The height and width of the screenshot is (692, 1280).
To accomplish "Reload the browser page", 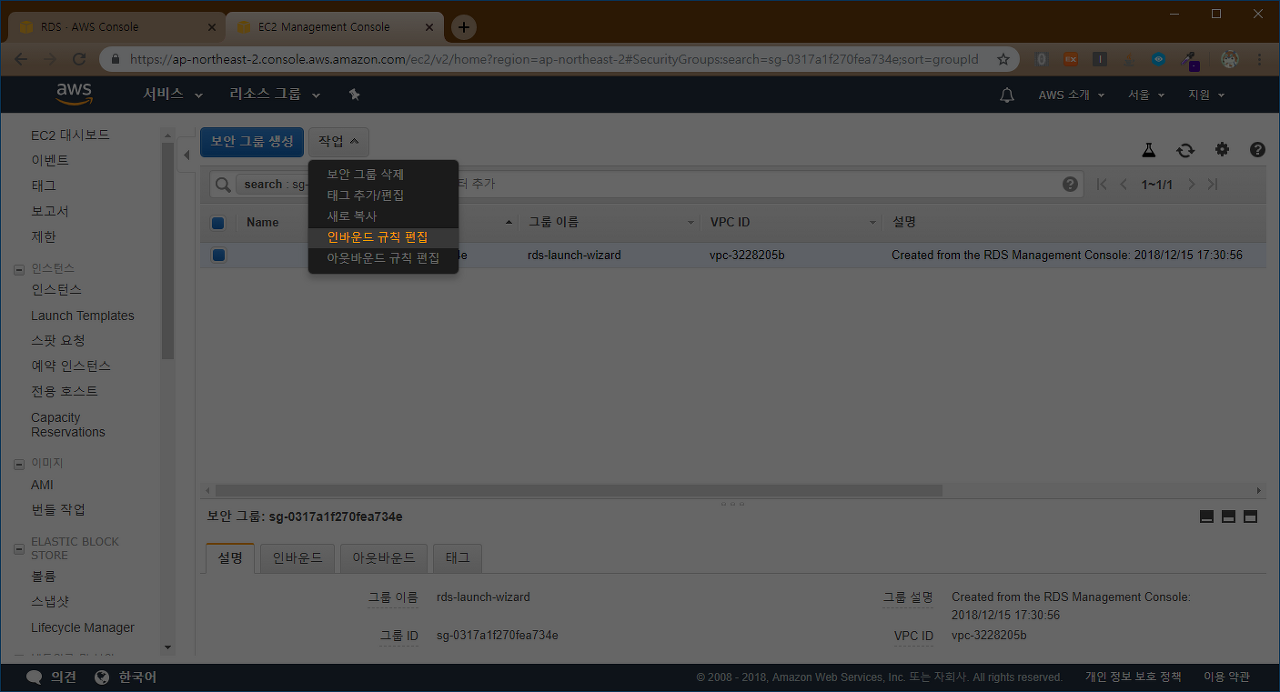I will pos(79,59).
